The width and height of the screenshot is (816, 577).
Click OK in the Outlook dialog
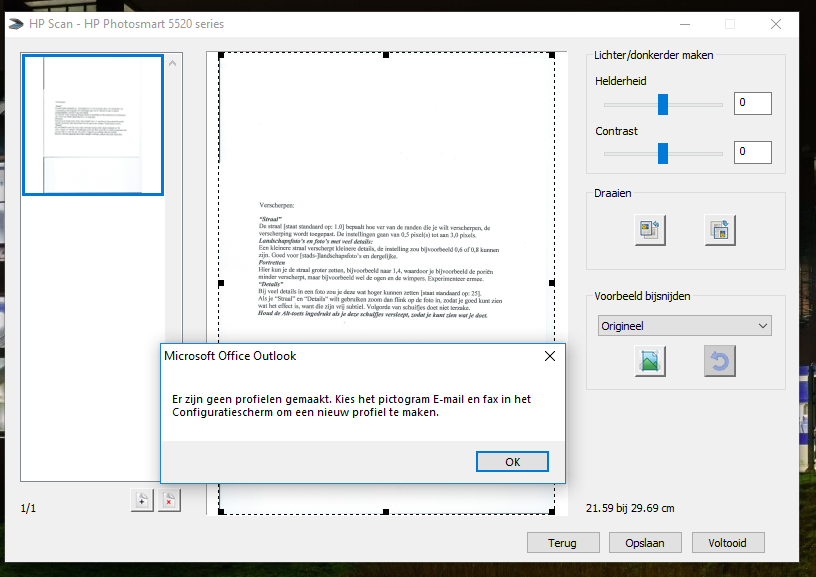click(512, 461)
